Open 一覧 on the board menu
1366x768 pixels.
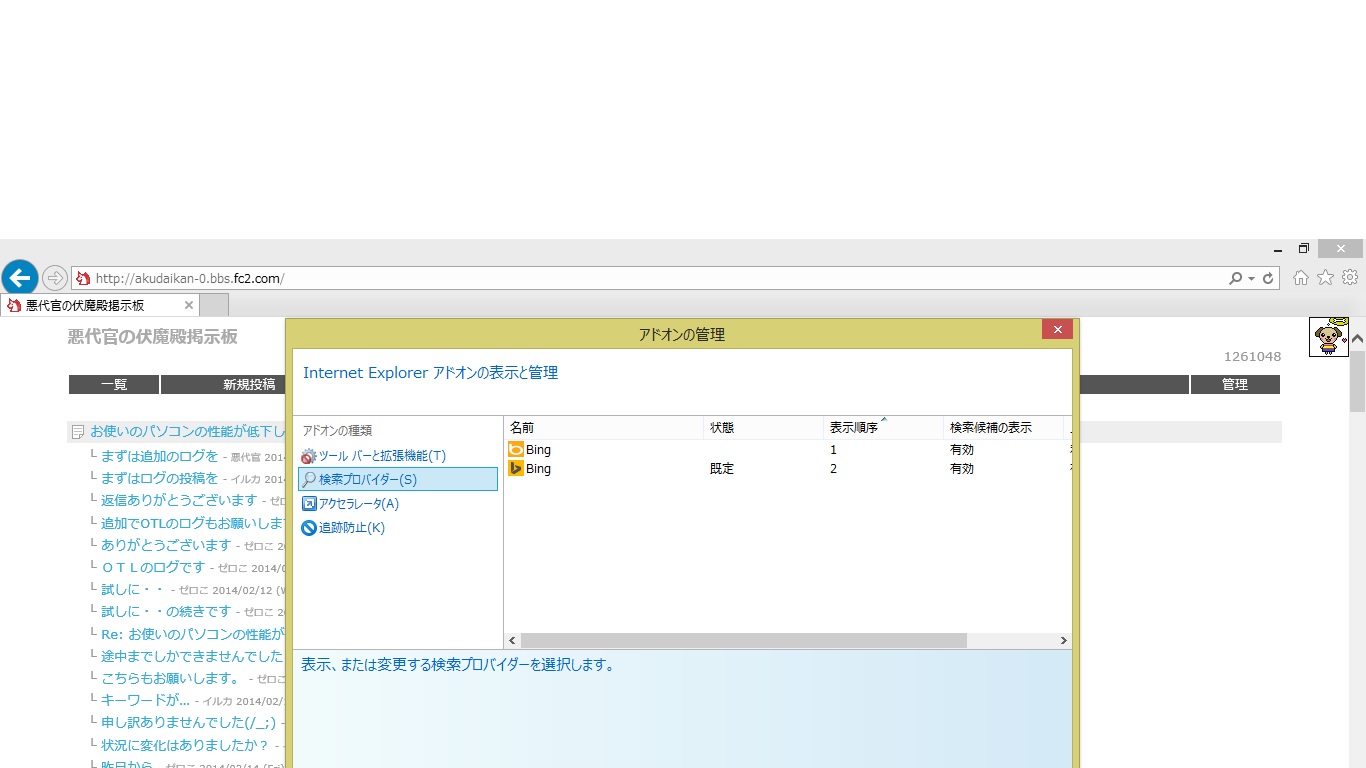(x=114, y=384)
